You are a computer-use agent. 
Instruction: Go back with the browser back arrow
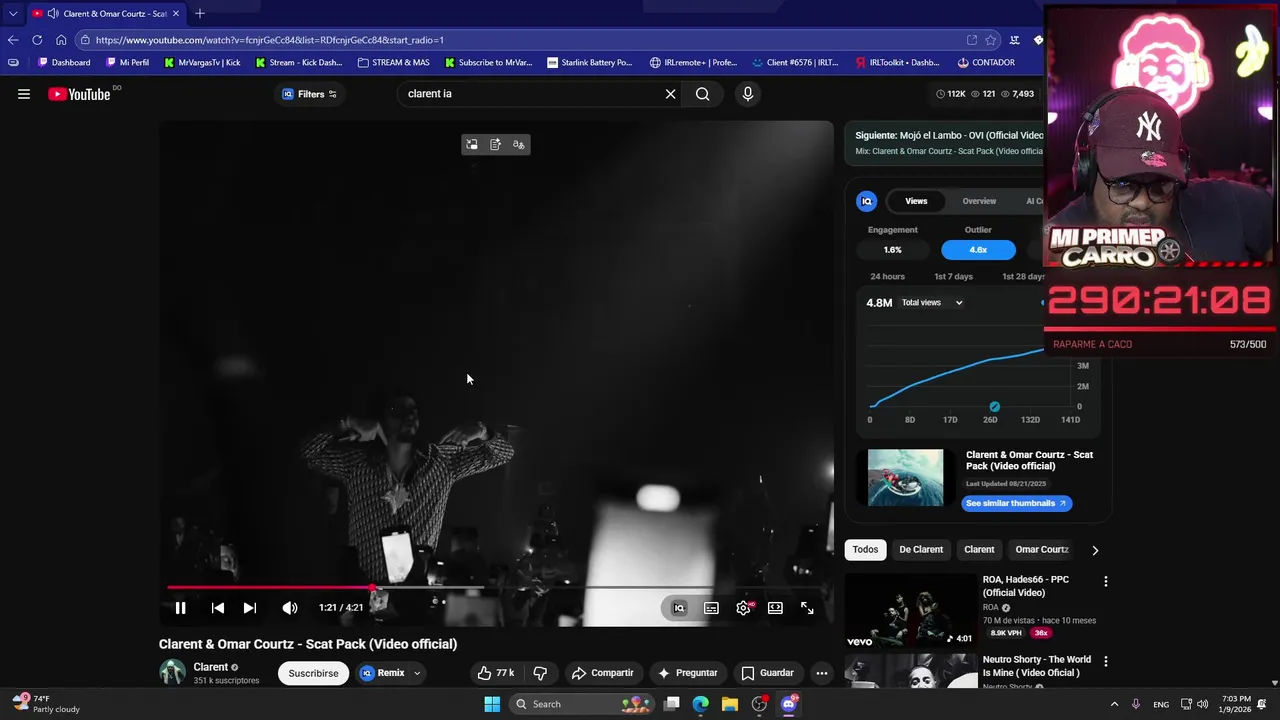coord(13,40)
